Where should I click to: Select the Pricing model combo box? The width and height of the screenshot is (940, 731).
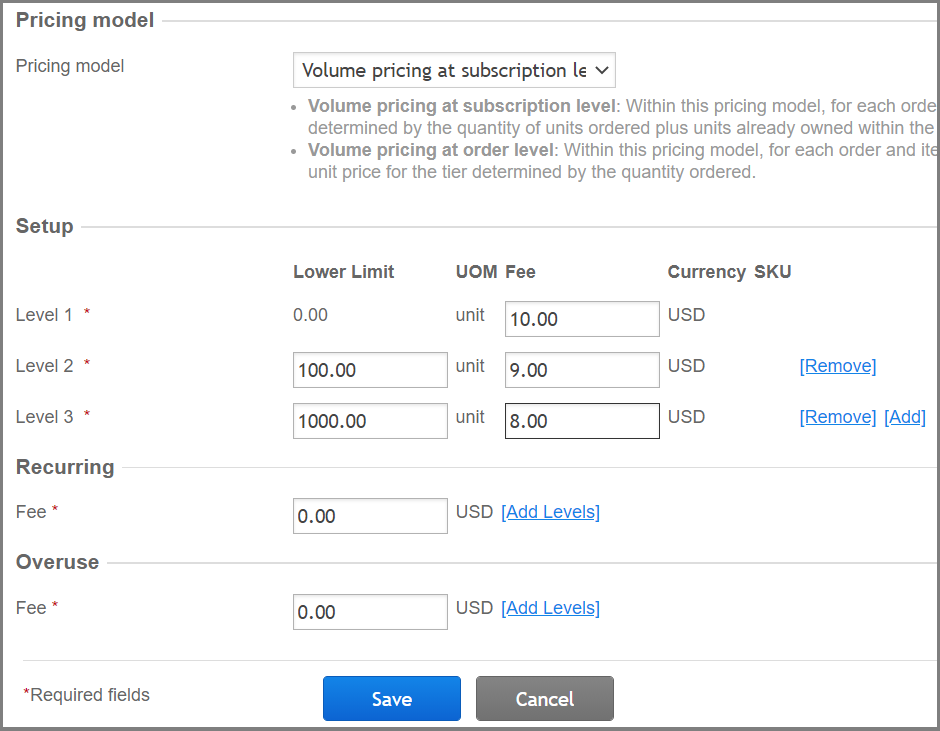(453, 70)
